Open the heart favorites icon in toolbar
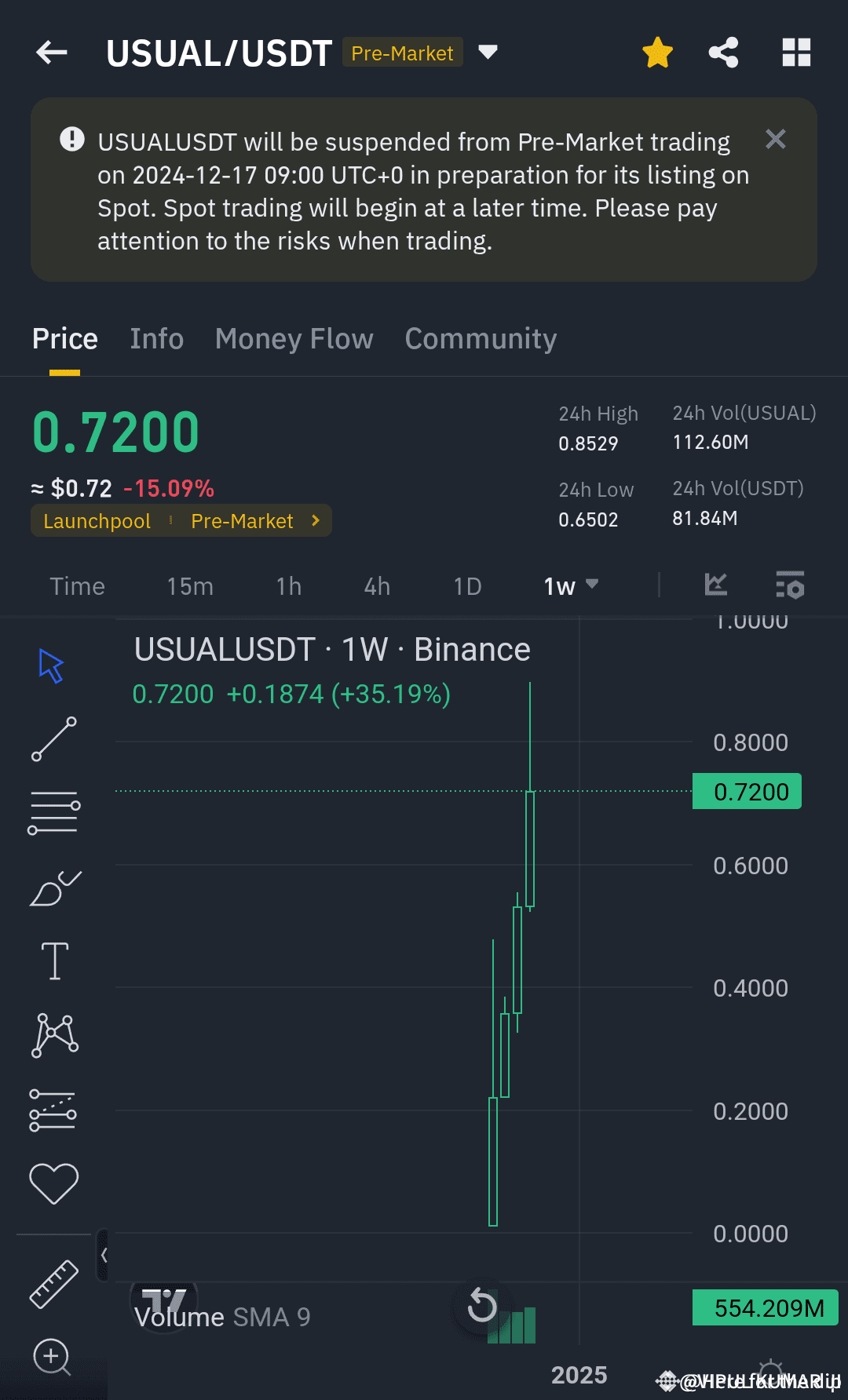848x1400 pixels. click(53, 1183)
